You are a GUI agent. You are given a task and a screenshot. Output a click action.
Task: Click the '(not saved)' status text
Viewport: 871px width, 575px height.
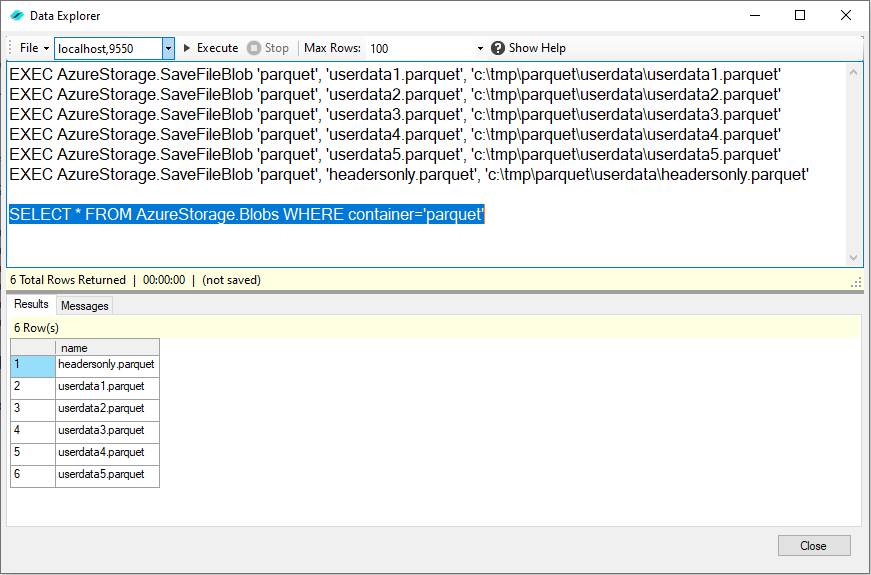(x=232, y=280)
